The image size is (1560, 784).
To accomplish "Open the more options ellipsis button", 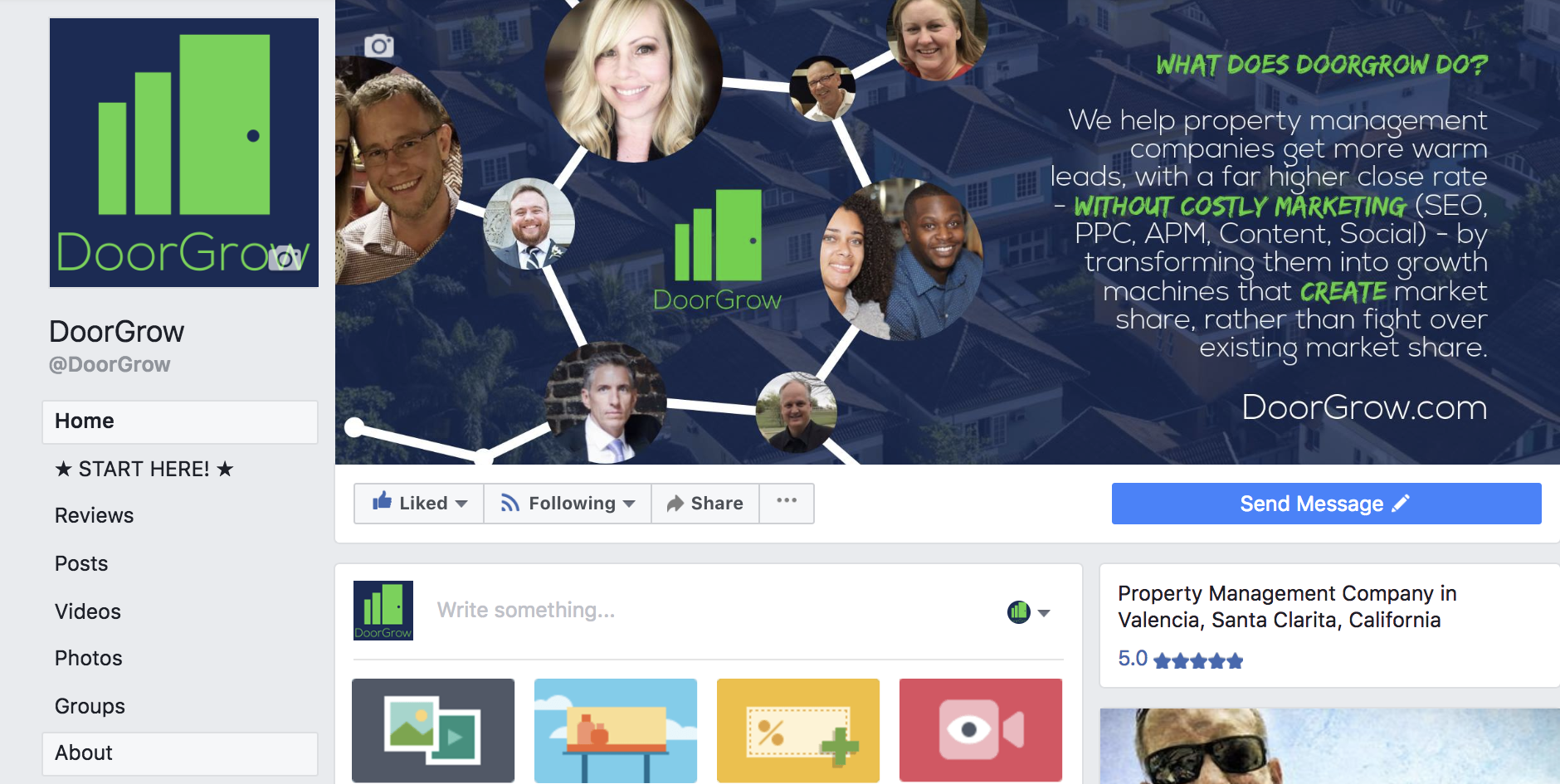I will coord(787,503).
